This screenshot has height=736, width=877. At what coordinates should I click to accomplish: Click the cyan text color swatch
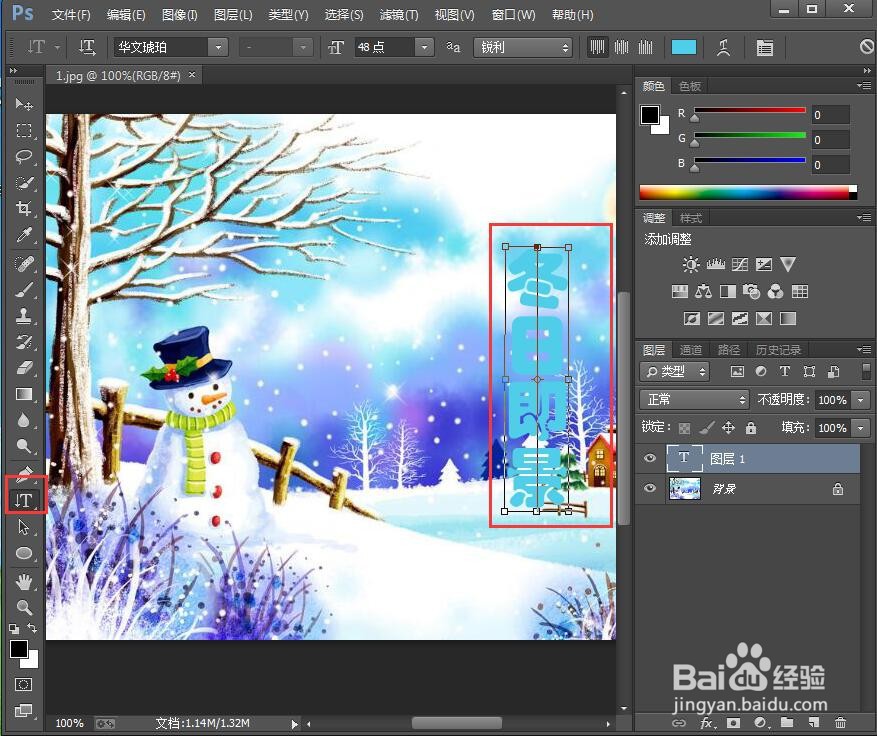[683, 48]
